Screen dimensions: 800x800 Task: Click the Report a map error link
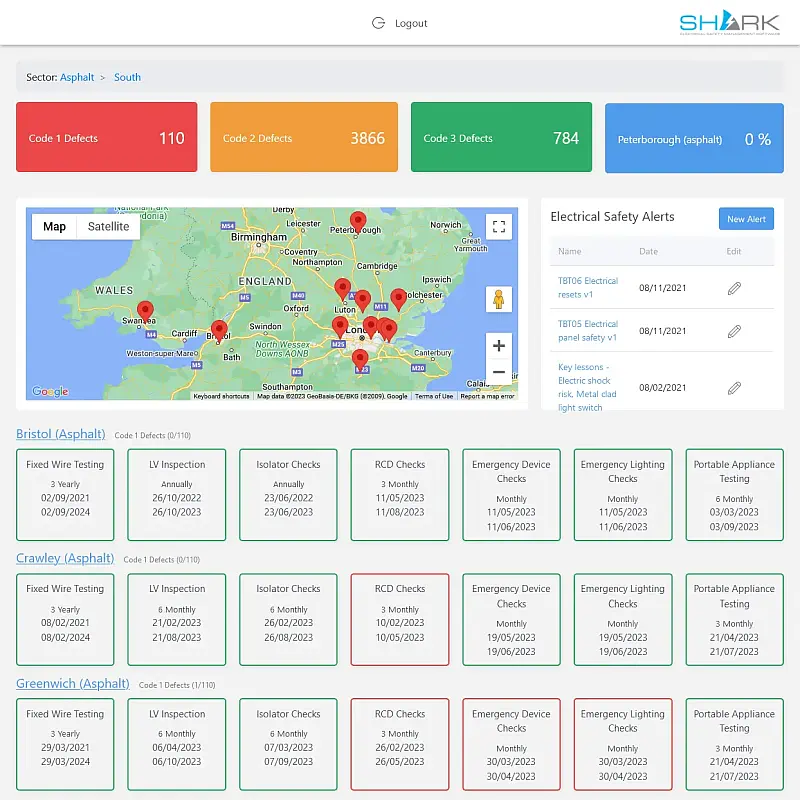(487, 396)
